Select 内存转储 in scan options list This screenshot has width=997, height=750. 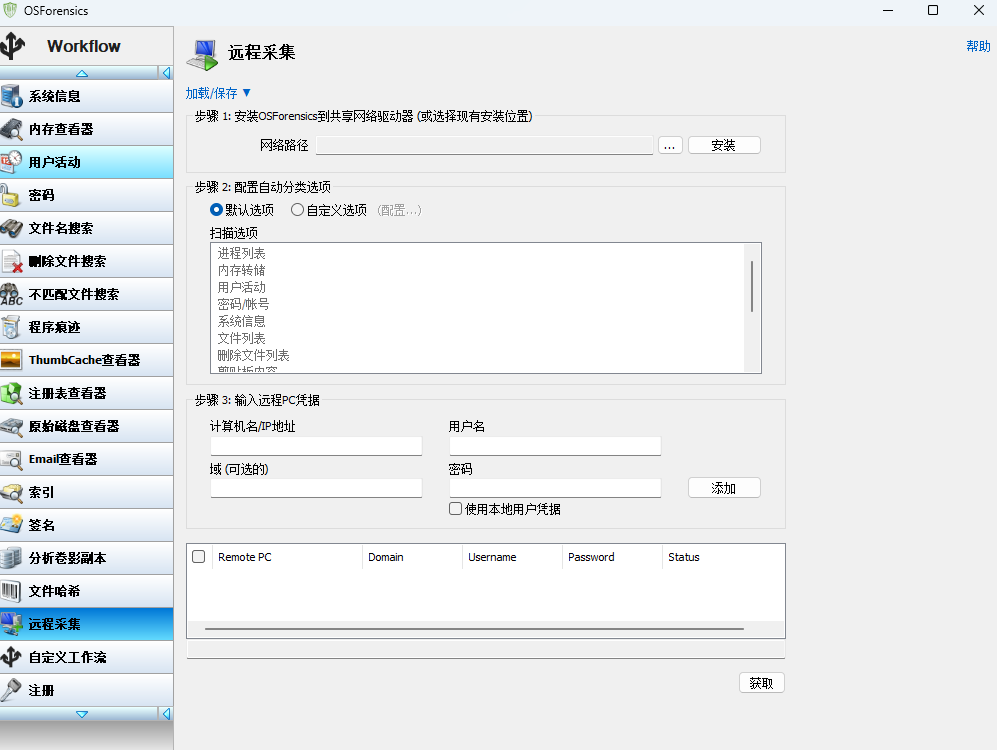242,270
